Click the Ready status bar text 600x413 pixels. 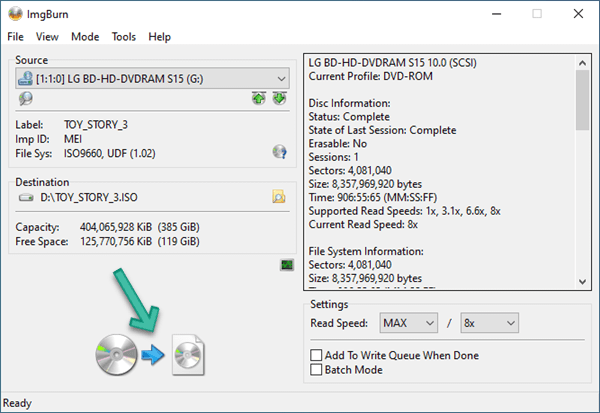tap(17, 403)
